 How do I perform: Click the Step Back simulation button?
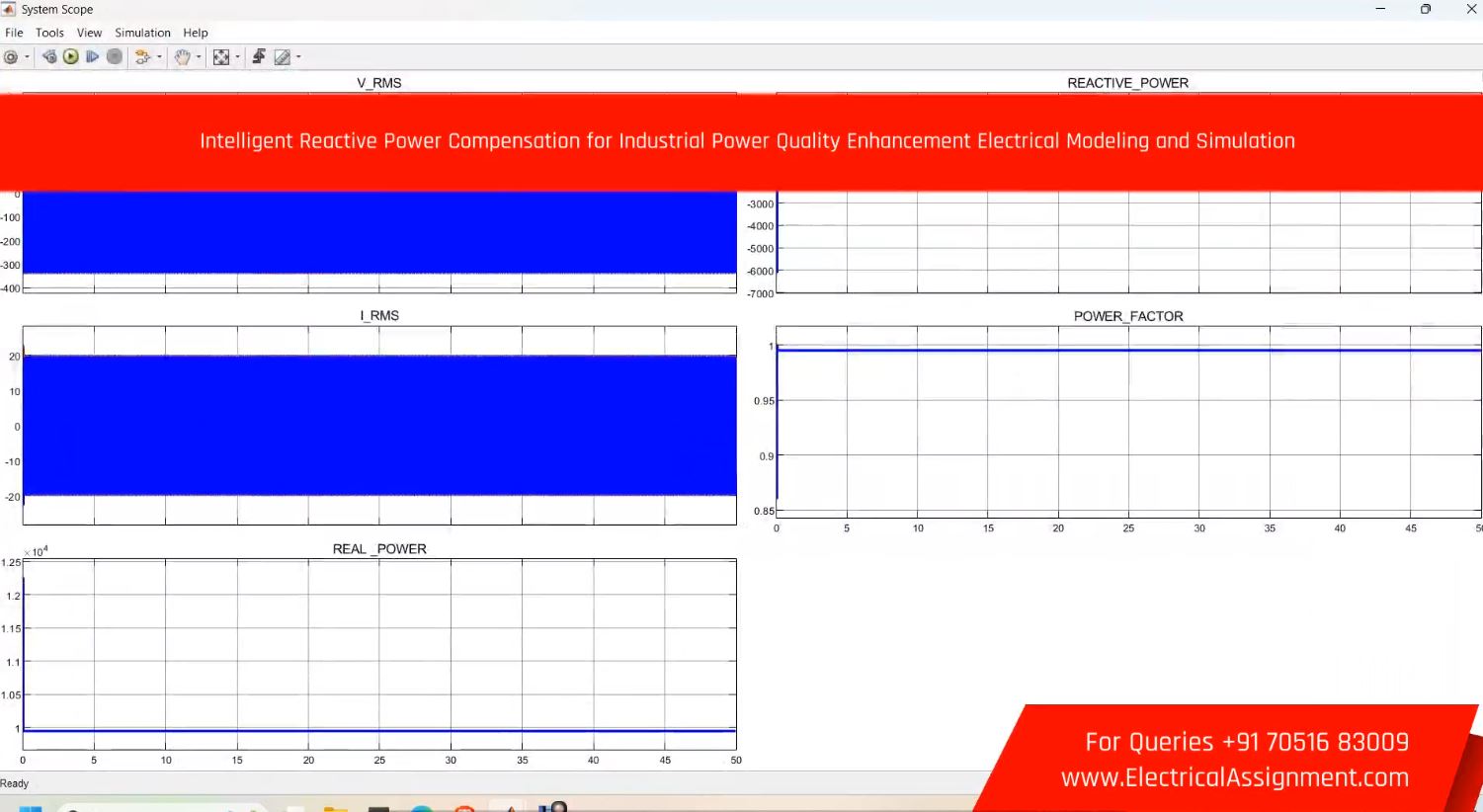(x=49, y=57)
